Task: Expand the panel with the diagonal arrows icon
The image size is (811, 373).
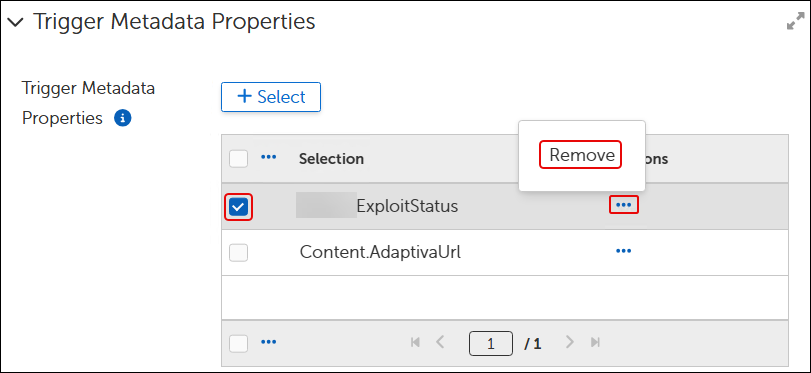Action: point(795,24)
